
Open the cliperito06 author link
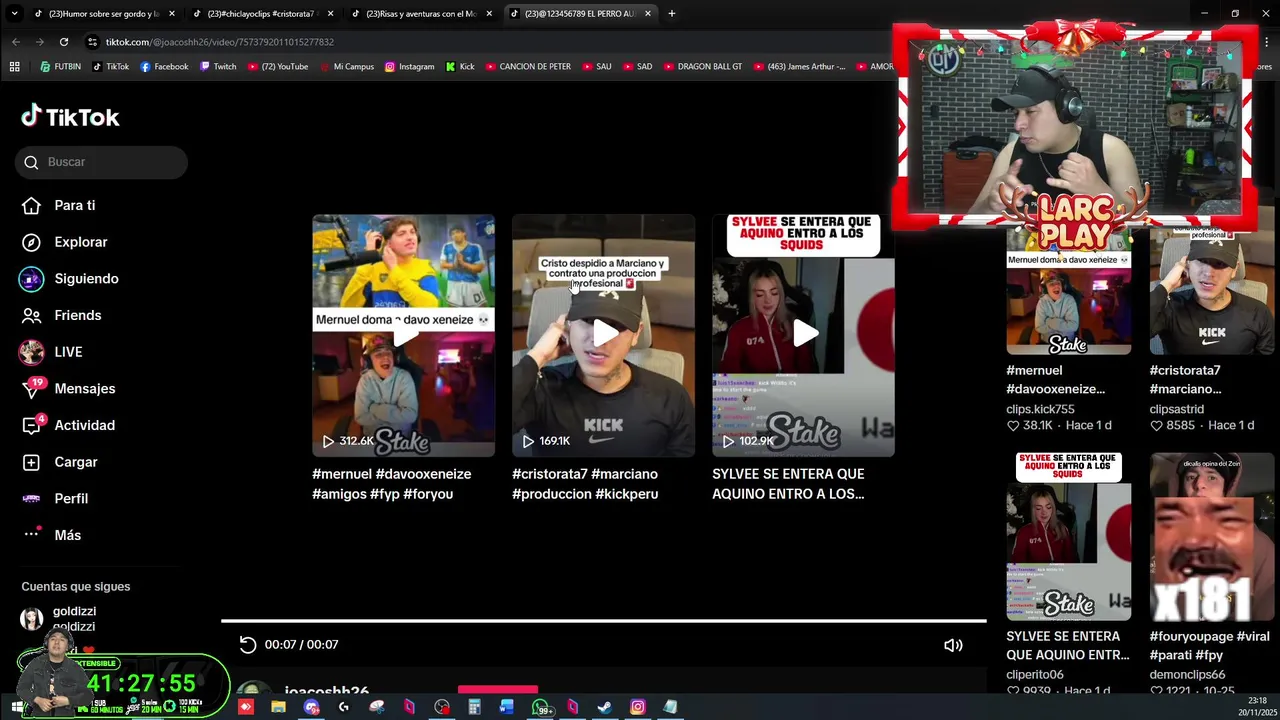coord(1035,675)
